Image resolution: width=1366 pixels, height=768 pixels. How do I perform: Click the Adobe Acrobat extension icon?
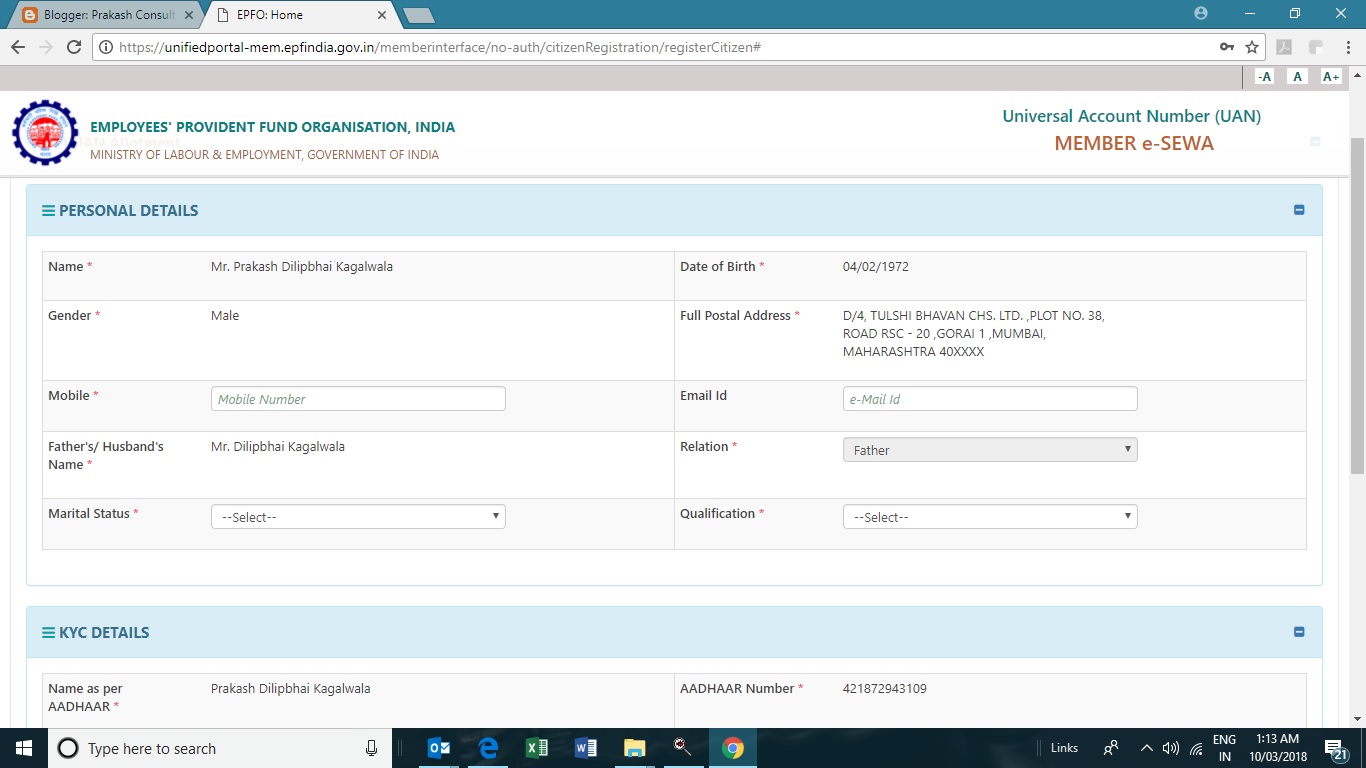(x=1284, y=47)
